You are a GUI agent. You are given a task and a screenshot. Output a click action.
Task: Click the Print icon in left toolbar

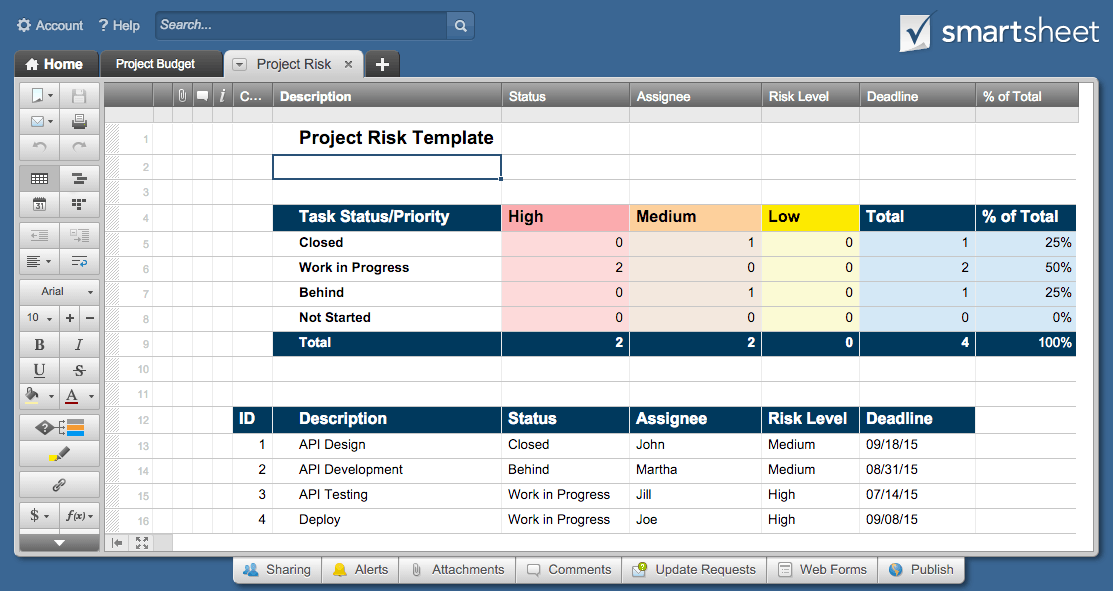(x=79, y=121)
